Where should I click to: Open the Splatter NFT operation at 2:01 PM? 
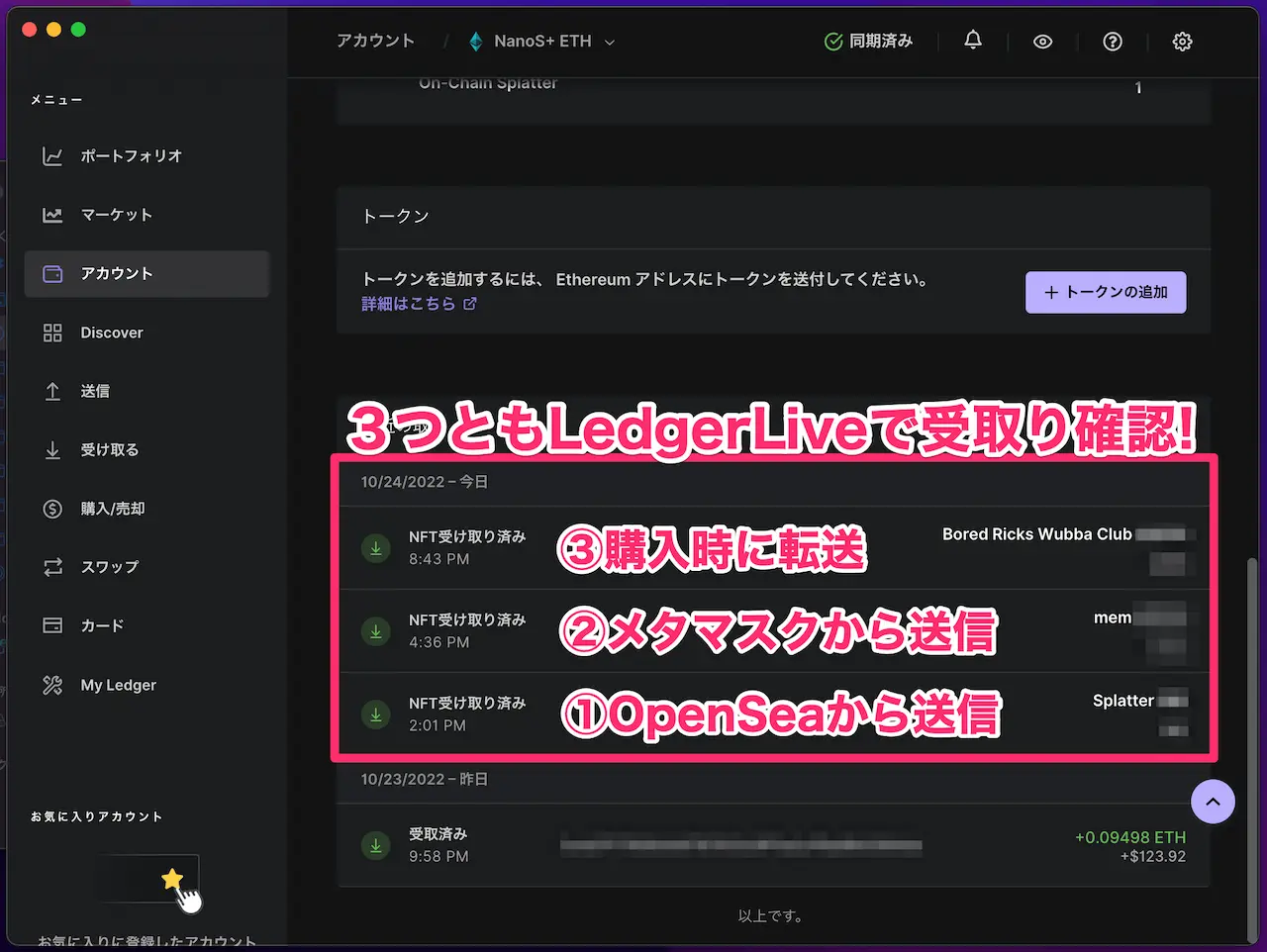[774, 714]
